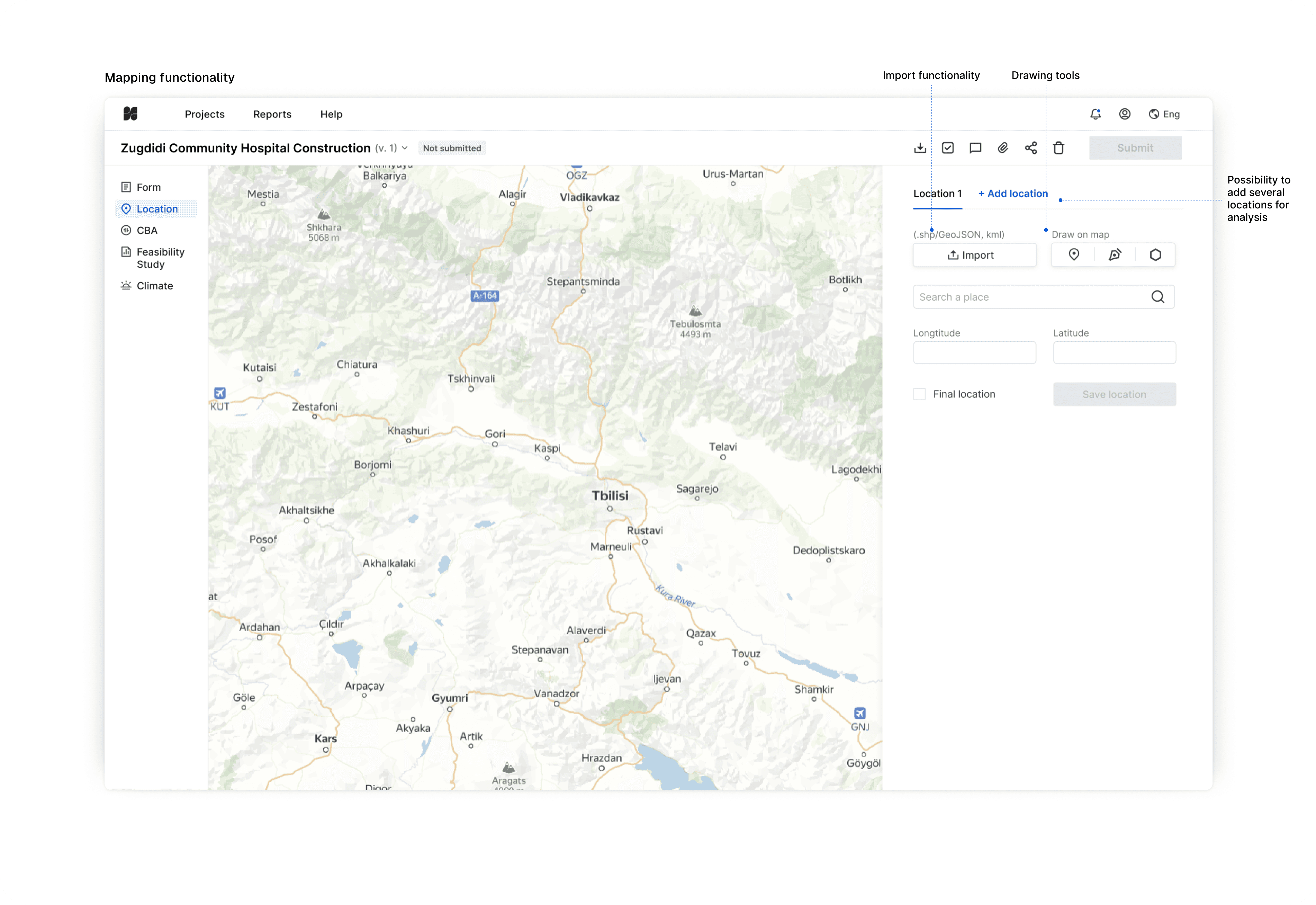Select the polygon drawing tool
1316x905 pixels.
pos(1155,254)
